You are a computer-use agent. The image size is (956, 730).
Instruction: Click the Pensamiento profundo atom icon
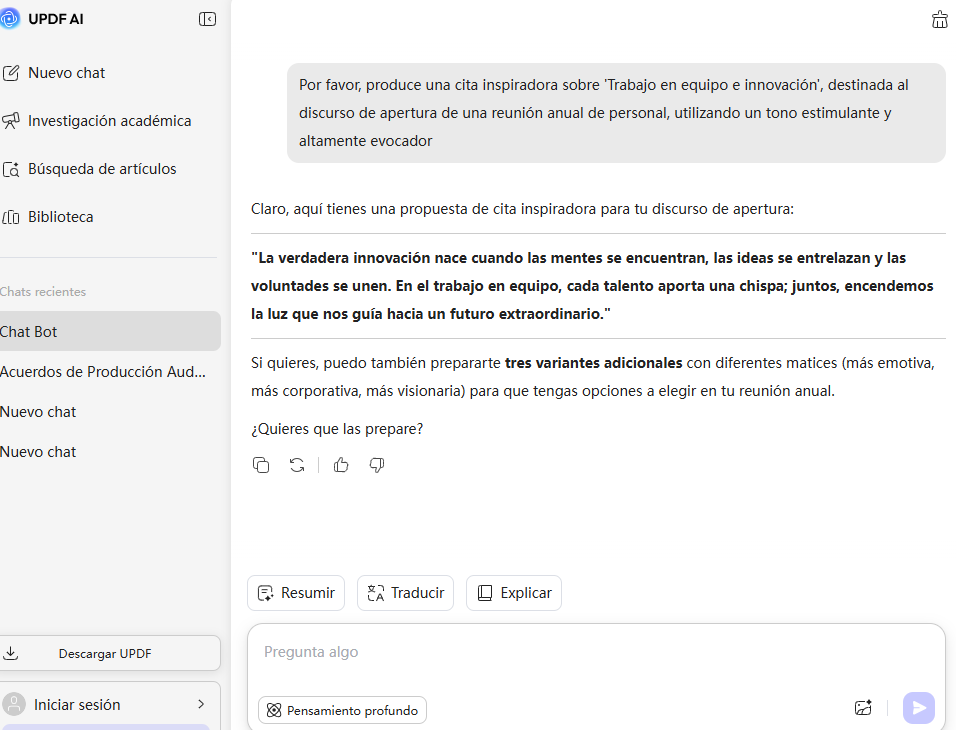pyautogui.click(x=274, y=710)
